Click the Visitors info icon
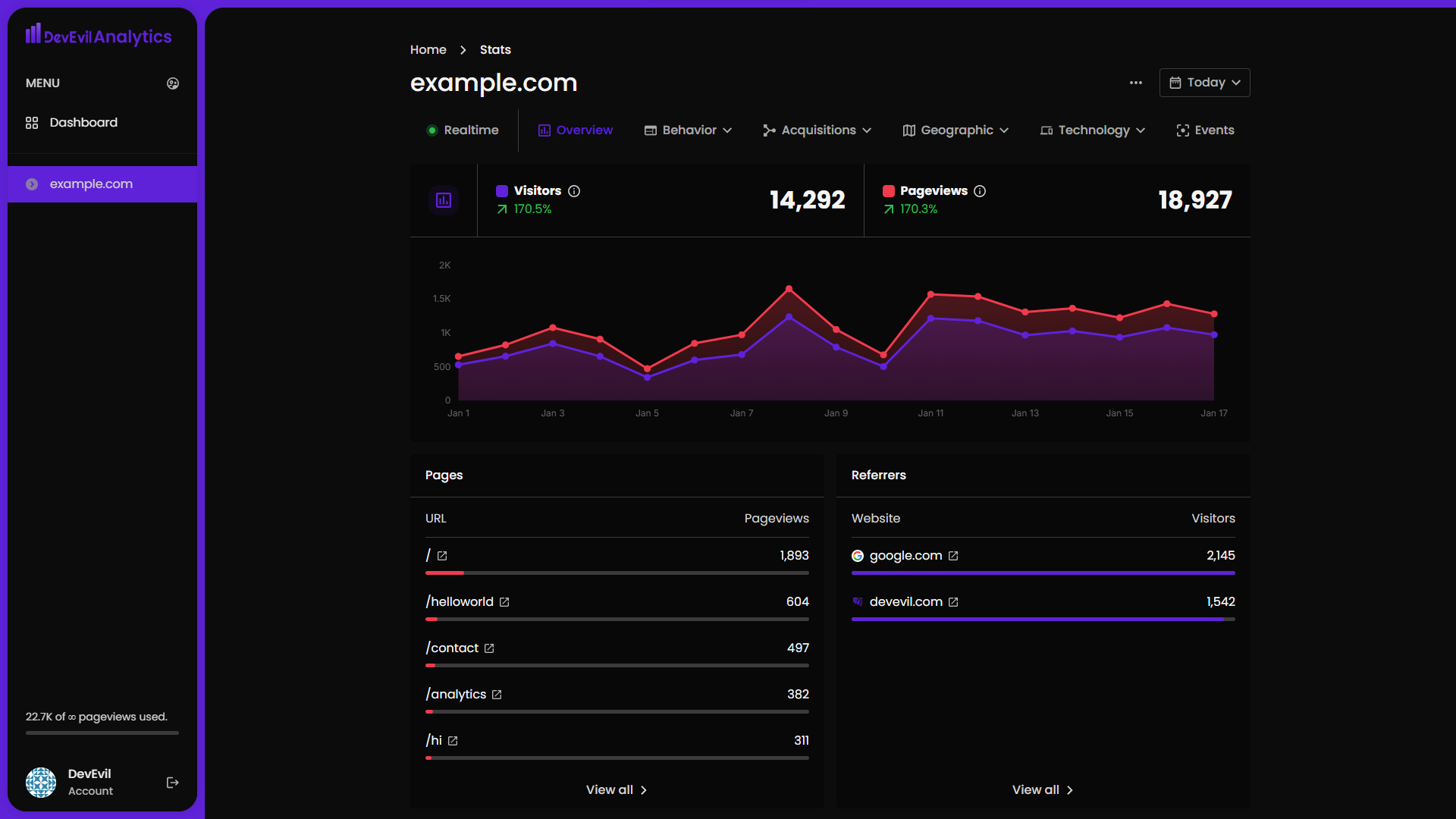 [574, 191]
